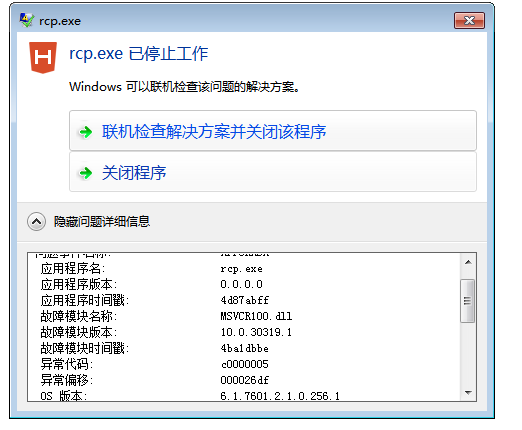Close the rcp.exe error dialog
The width and height of the screenshot is (522, 430).
469,21
